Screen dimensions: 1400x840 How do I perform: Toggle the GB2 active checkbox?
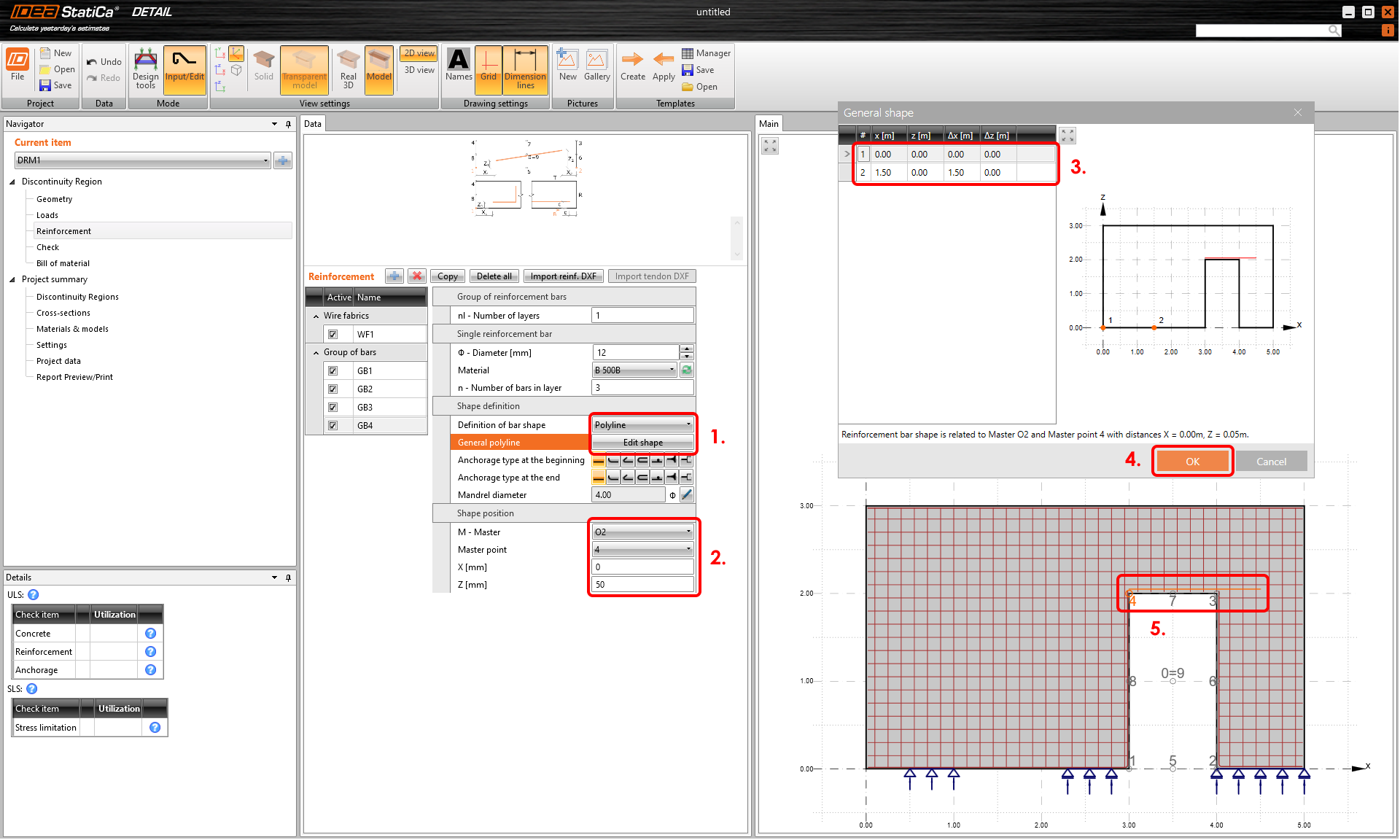(x=333, y=389)
